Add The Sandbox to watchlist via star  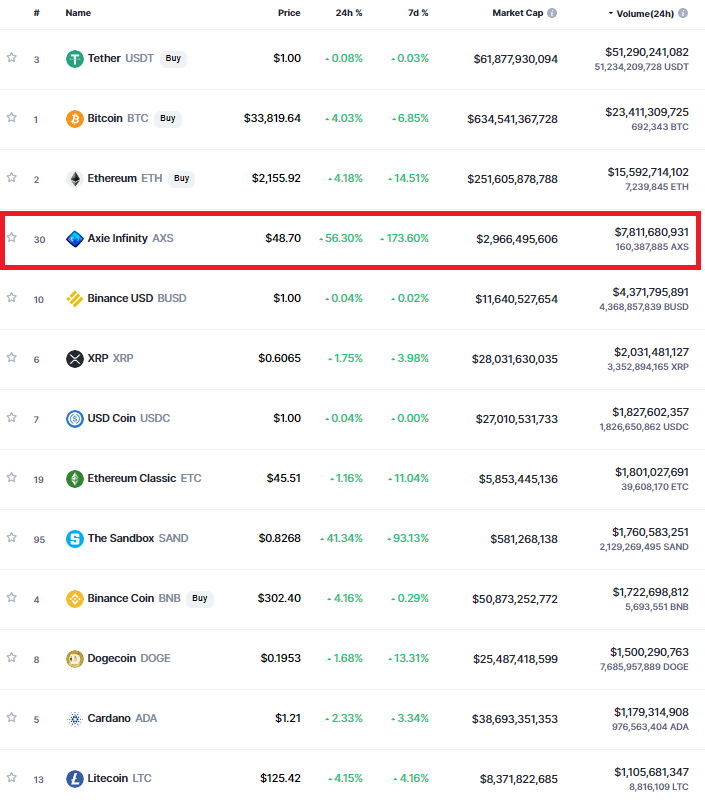pos(12,537)
